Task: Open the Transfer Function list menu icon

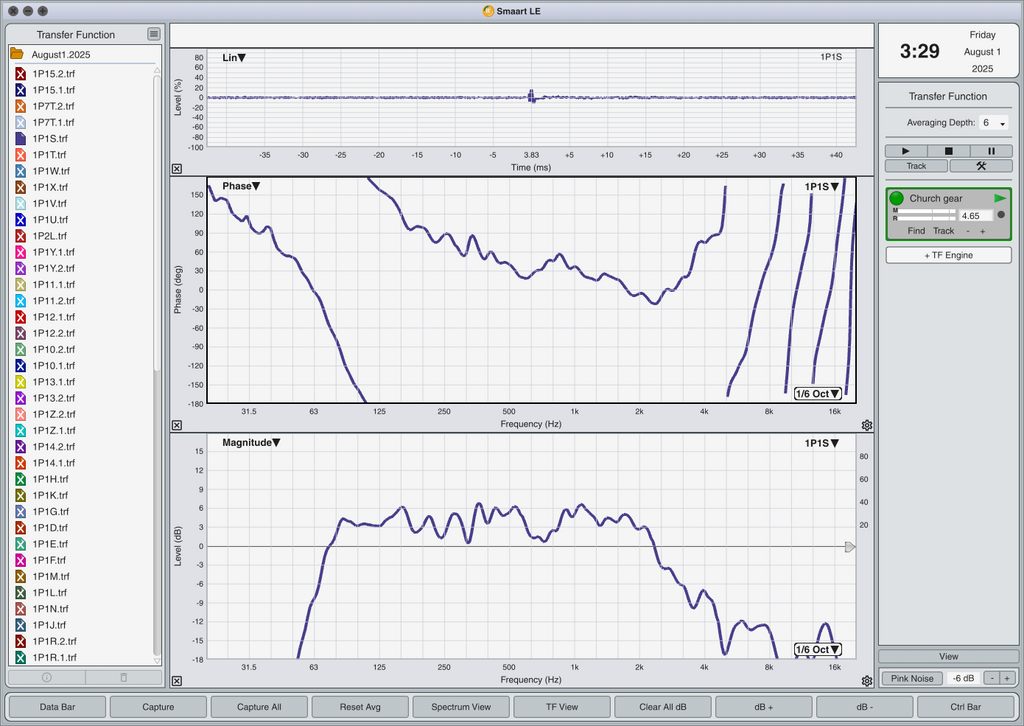Action: pos(153,34)
